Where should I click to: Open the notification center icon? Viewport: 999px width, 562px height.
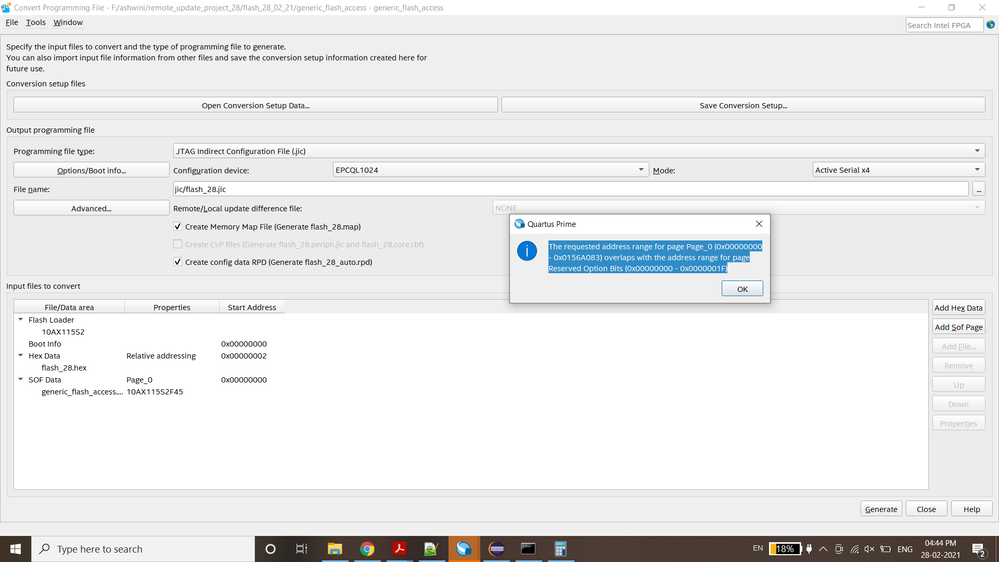[x=979, y=549]
